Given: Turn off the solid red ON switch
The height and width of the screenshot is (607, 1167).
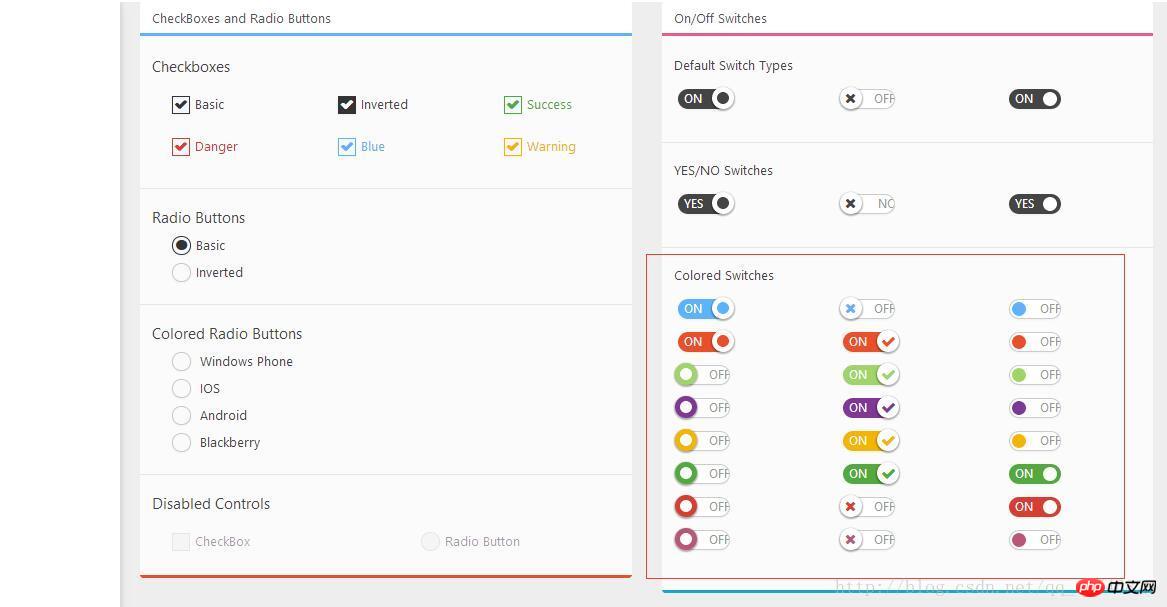Looking at the screenshot, I should (1035, 507).
